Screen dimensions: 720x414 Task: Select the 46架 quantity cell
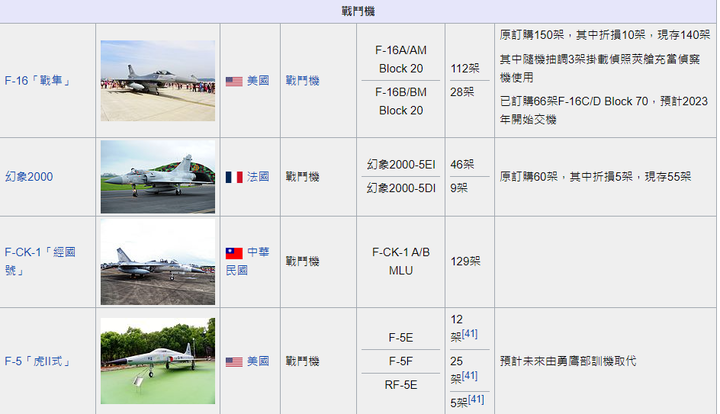[x=462, y=165]
